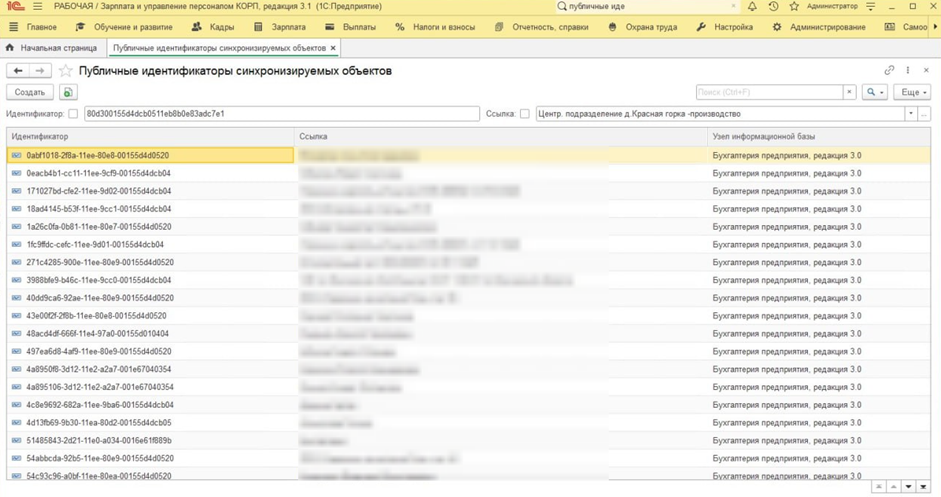
Task: Open Обучение и развитие section
Action: [124, 27]
